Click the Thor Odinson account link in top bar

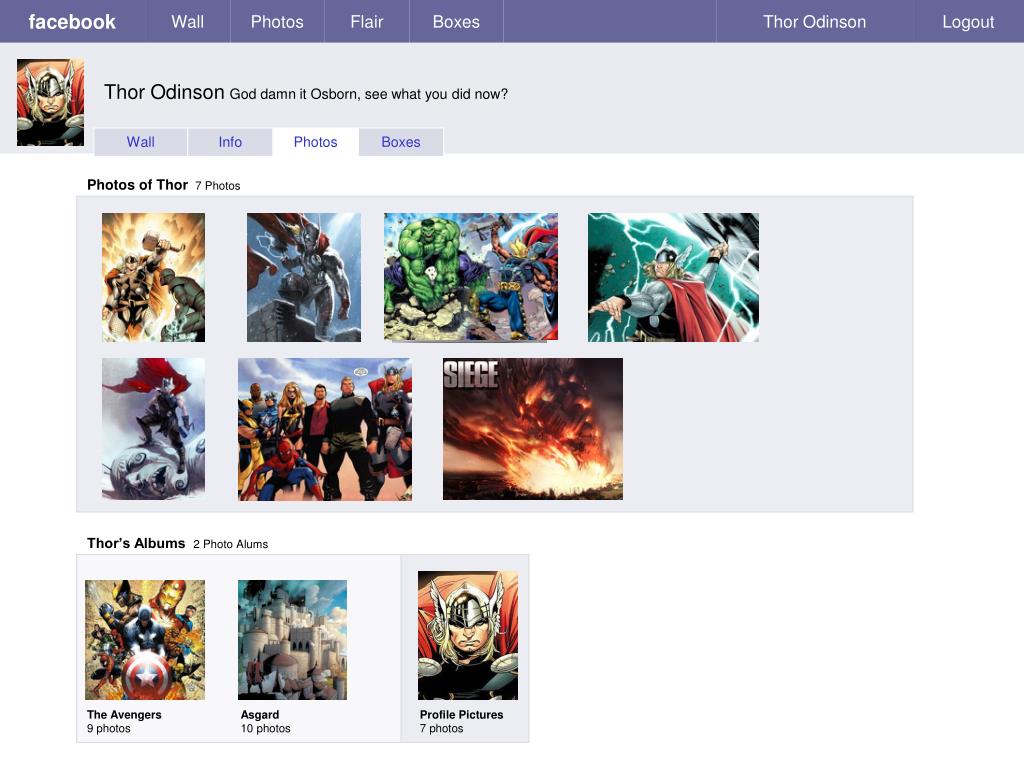(814, 22)
